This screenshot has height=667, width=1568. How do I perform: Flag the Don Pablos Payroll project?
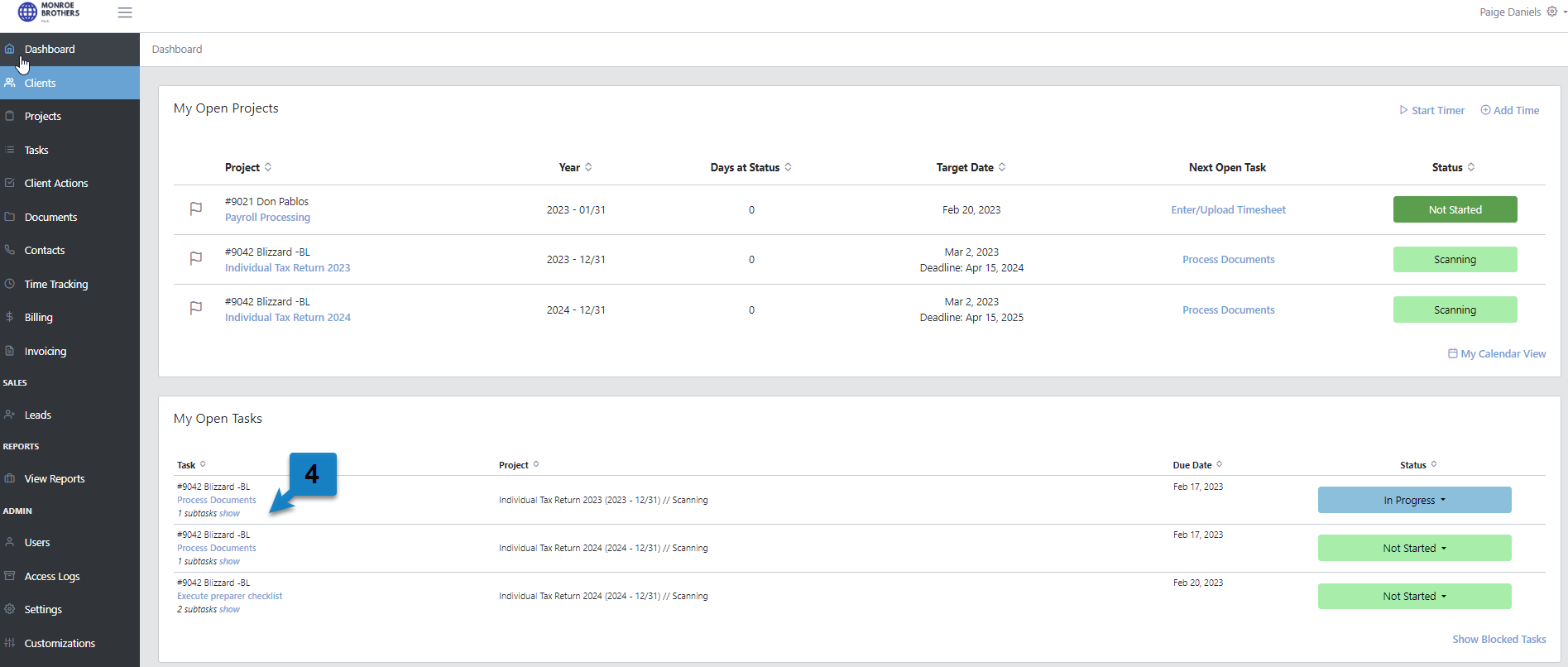click(196, 209)
